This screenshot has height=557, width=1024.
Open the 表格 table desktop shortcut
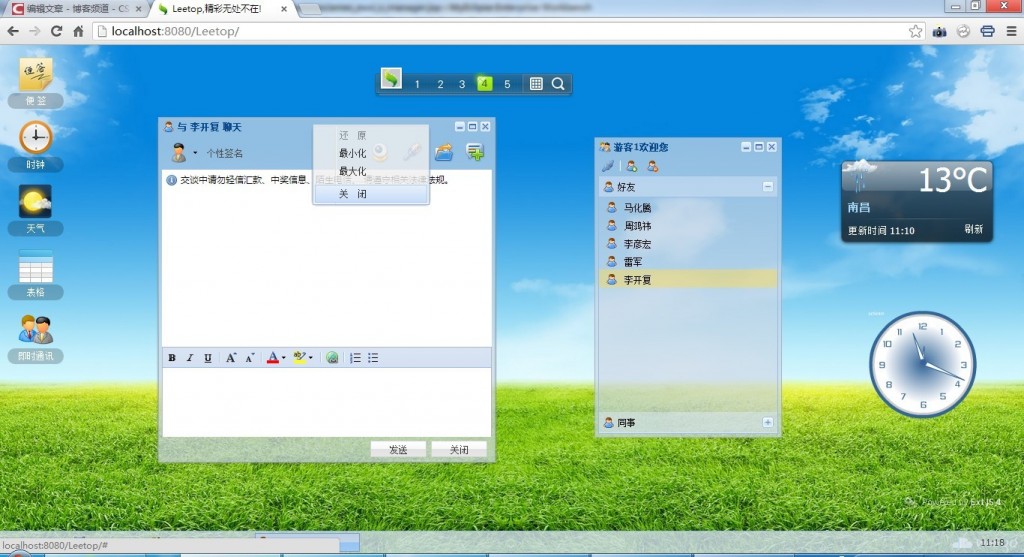(x=35, y=274)
